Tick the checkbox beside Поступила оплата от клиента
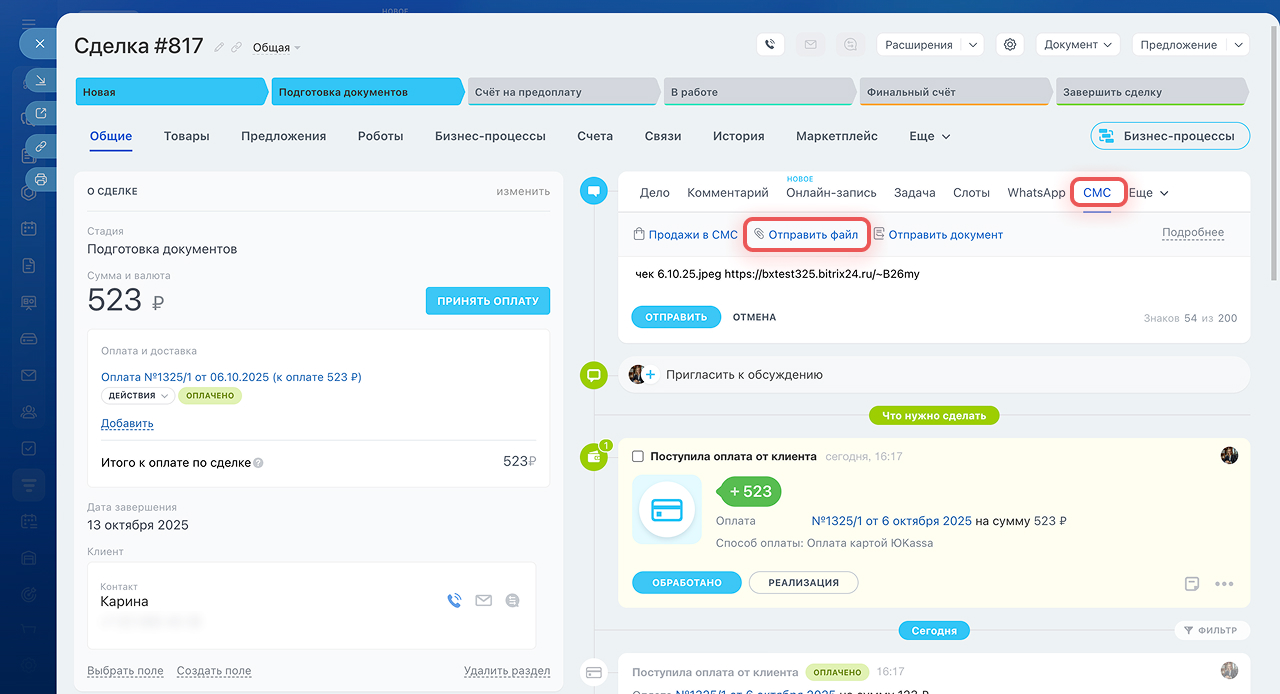Viewport: 1280px width, 694px height. [638, 456]
